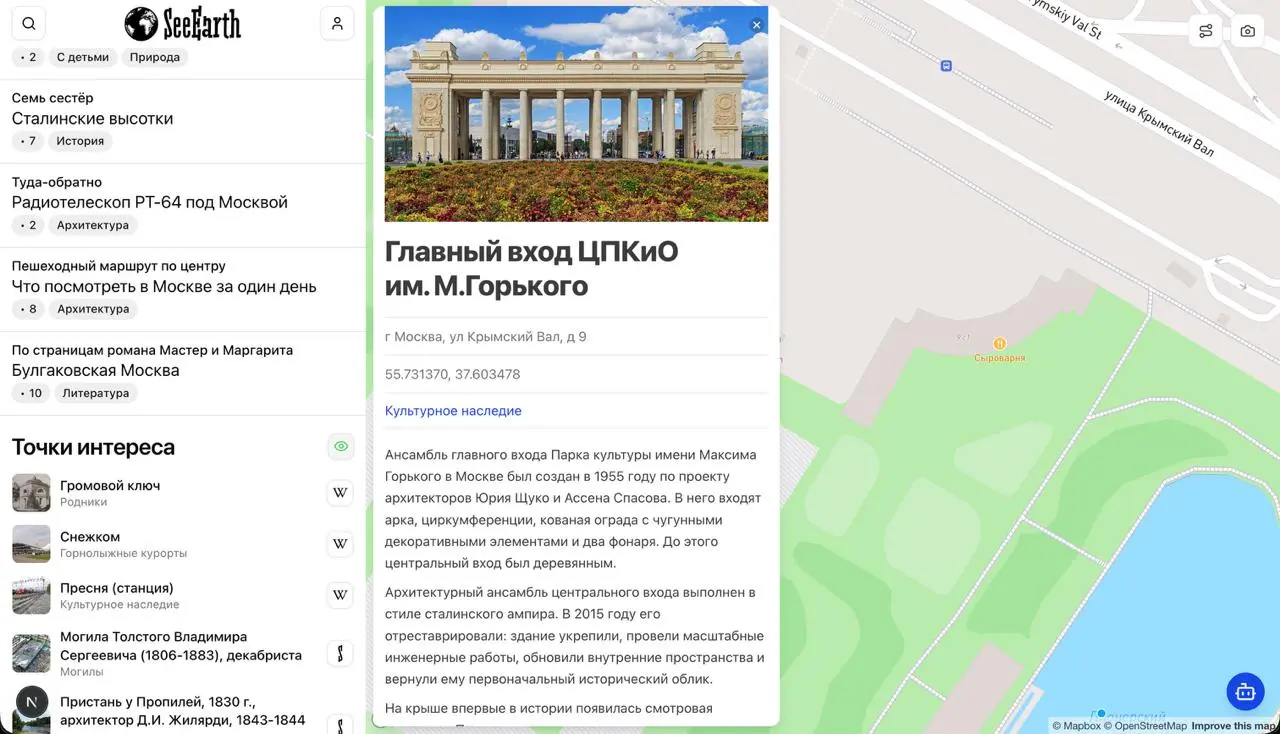
Task: Toggle visibility of Точки интереса
Action: point(341,447)
